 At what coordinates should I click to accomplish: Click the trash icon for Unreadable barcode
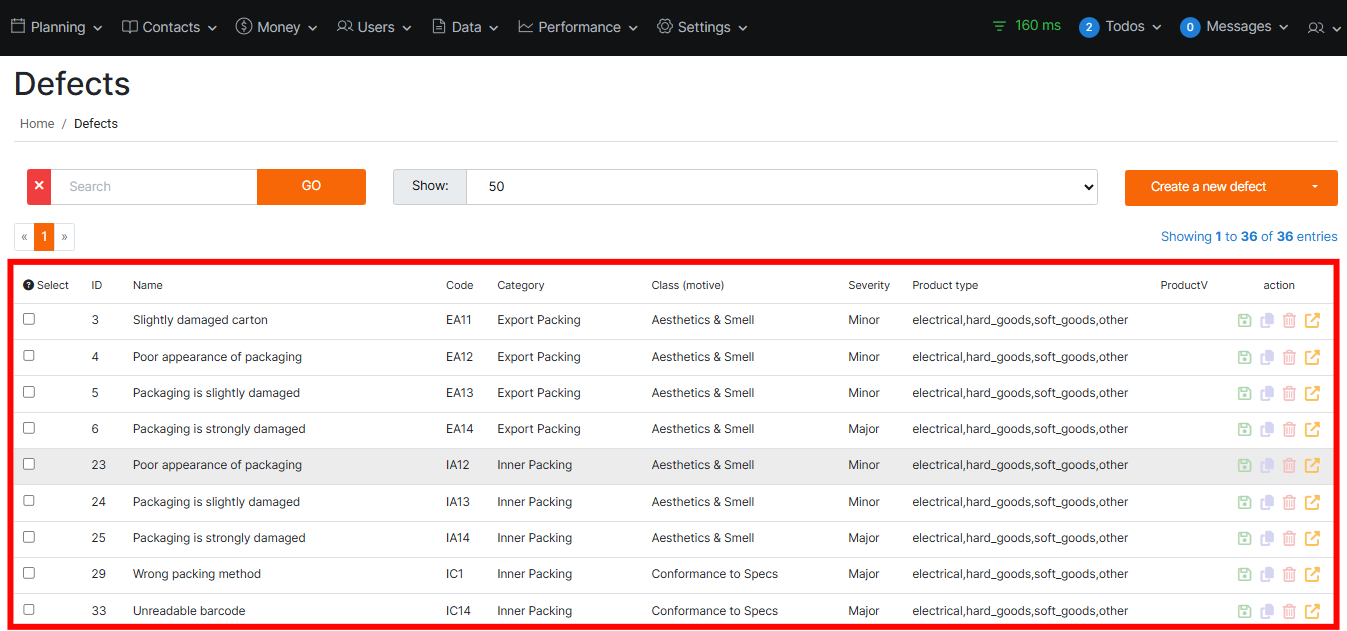[x=1289, y=611]
